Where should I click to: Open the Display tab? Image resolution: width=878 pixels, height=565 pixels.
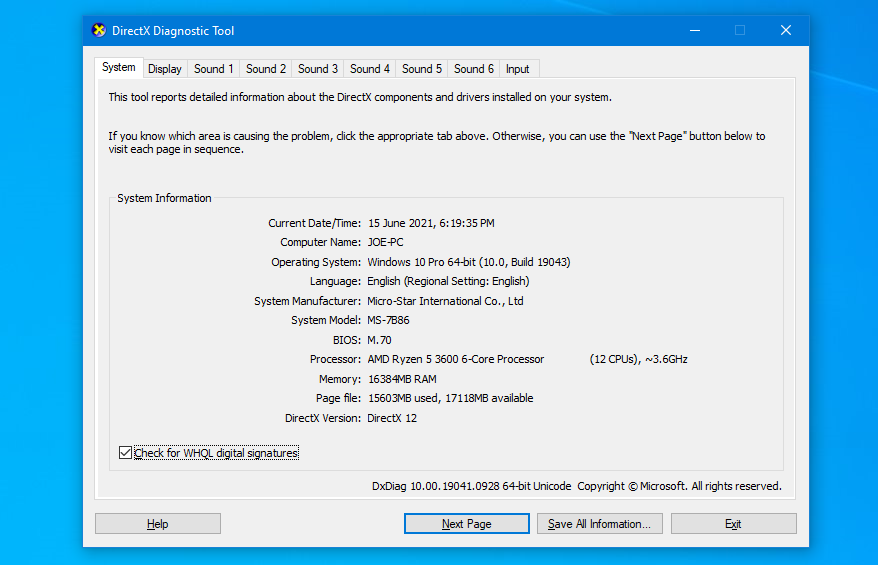[165, 69]
